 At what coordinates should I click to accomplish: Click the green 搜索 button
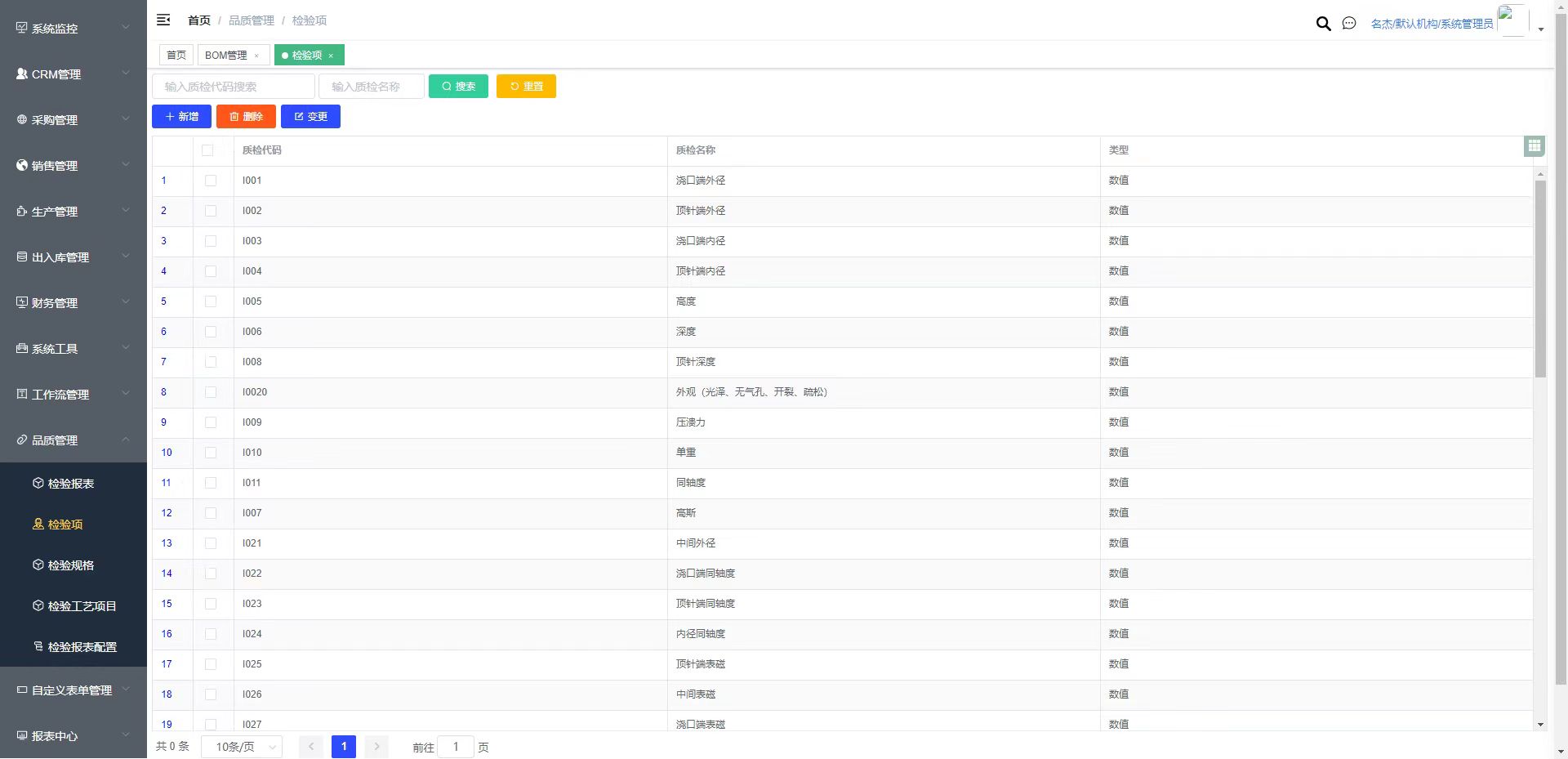point(458,87)
